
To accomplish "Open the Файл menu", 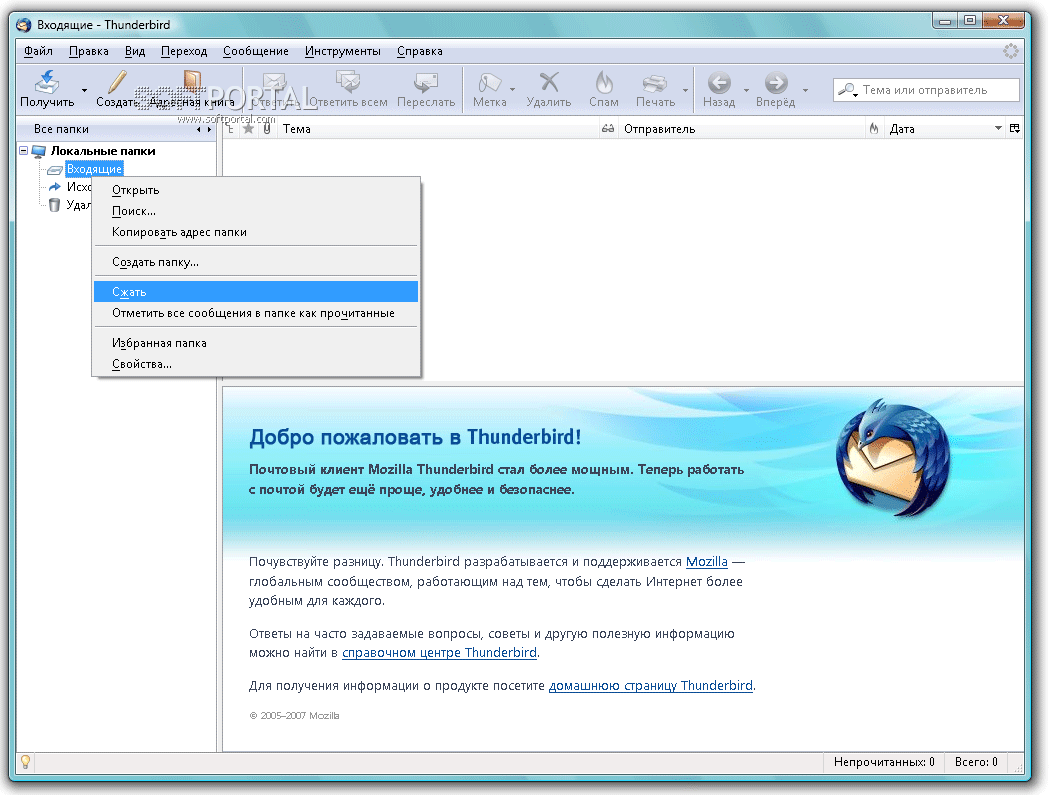I will pyautogui.click(x=38, y=51).
